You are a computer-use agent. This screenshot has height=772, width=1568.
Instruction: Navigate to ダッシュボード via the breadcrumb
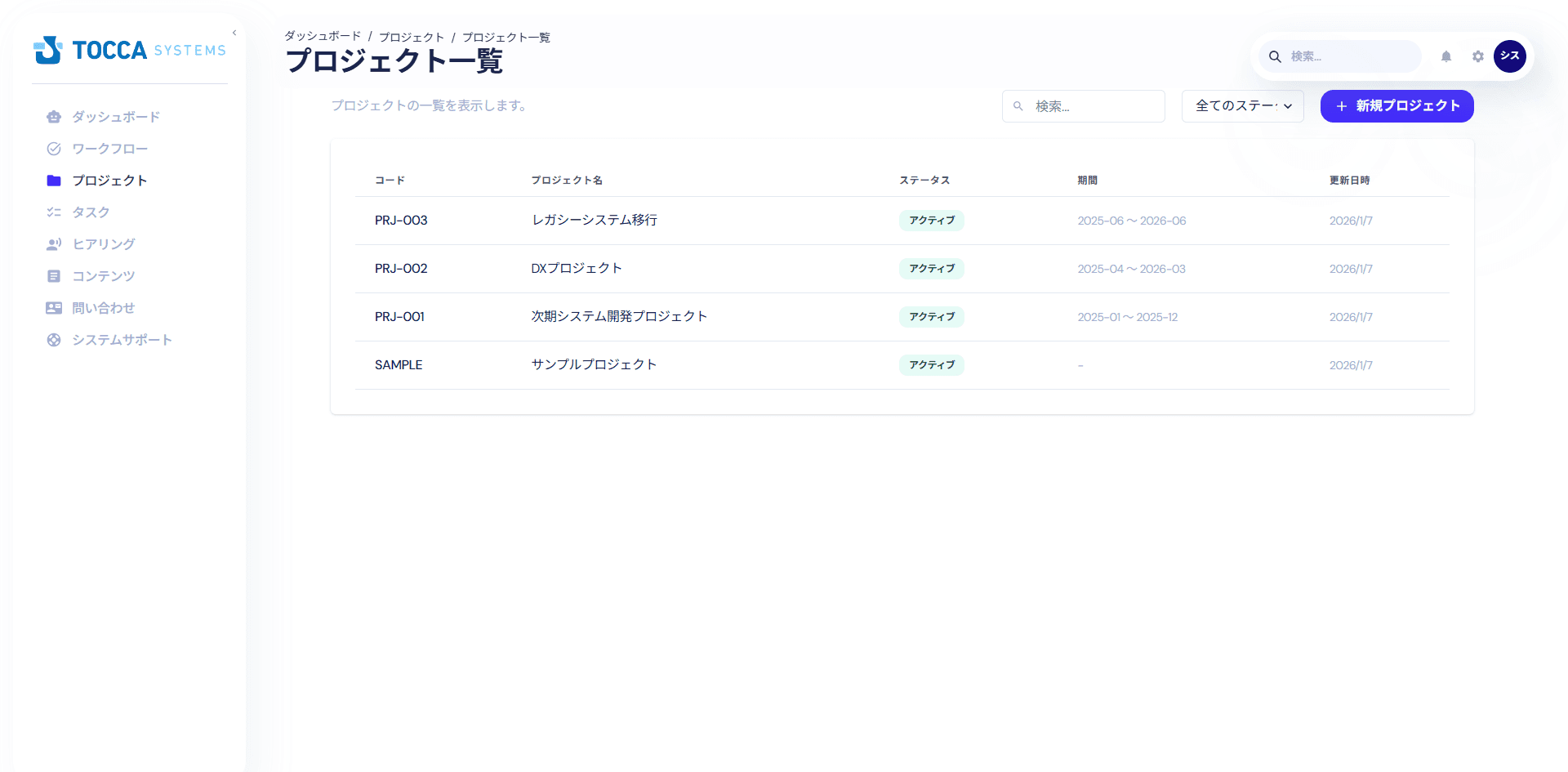click(x=322, y=37)
